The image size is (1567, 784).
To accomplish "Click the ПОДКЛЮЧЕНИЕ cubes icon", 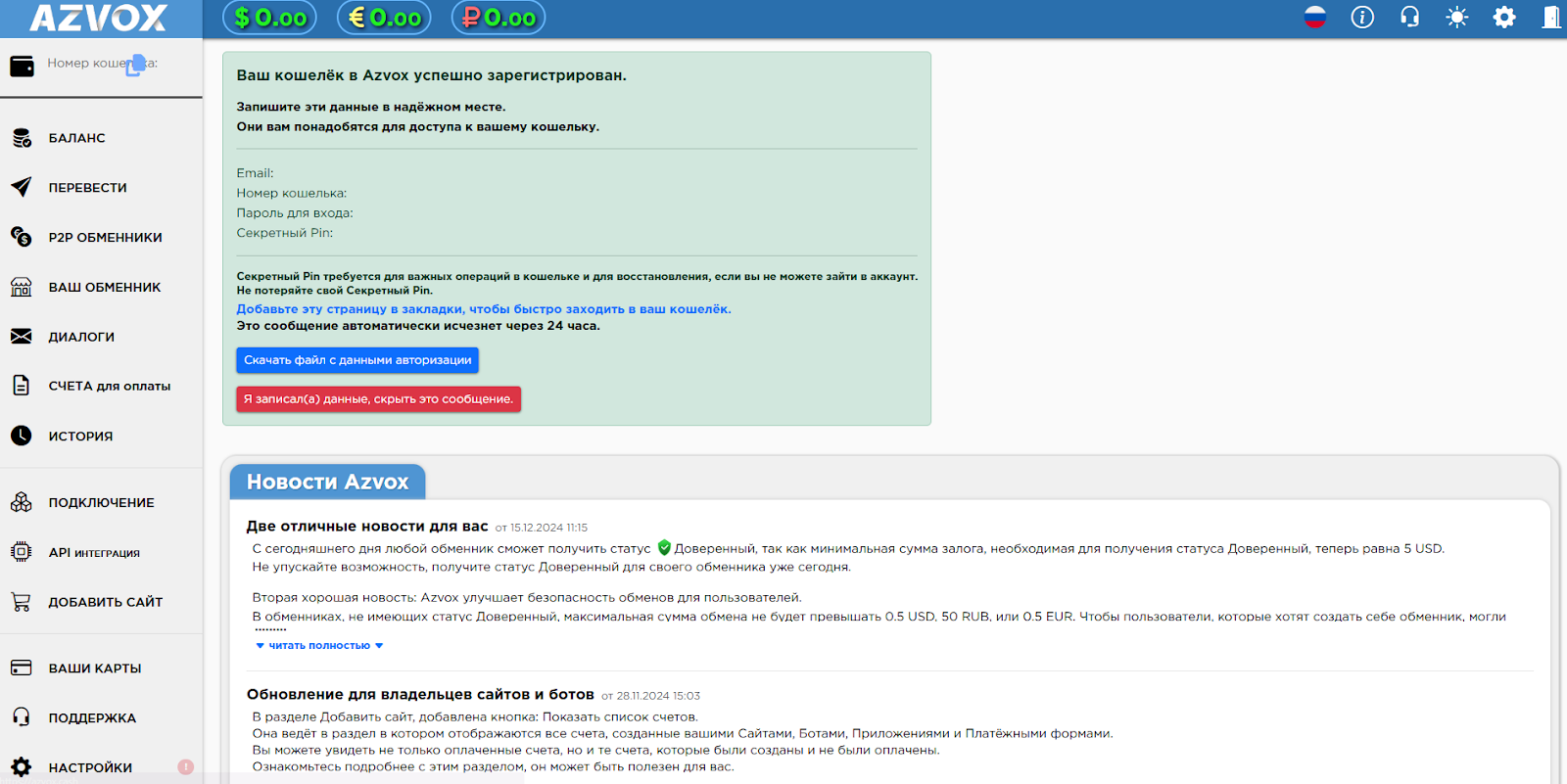I will point(22,502).
